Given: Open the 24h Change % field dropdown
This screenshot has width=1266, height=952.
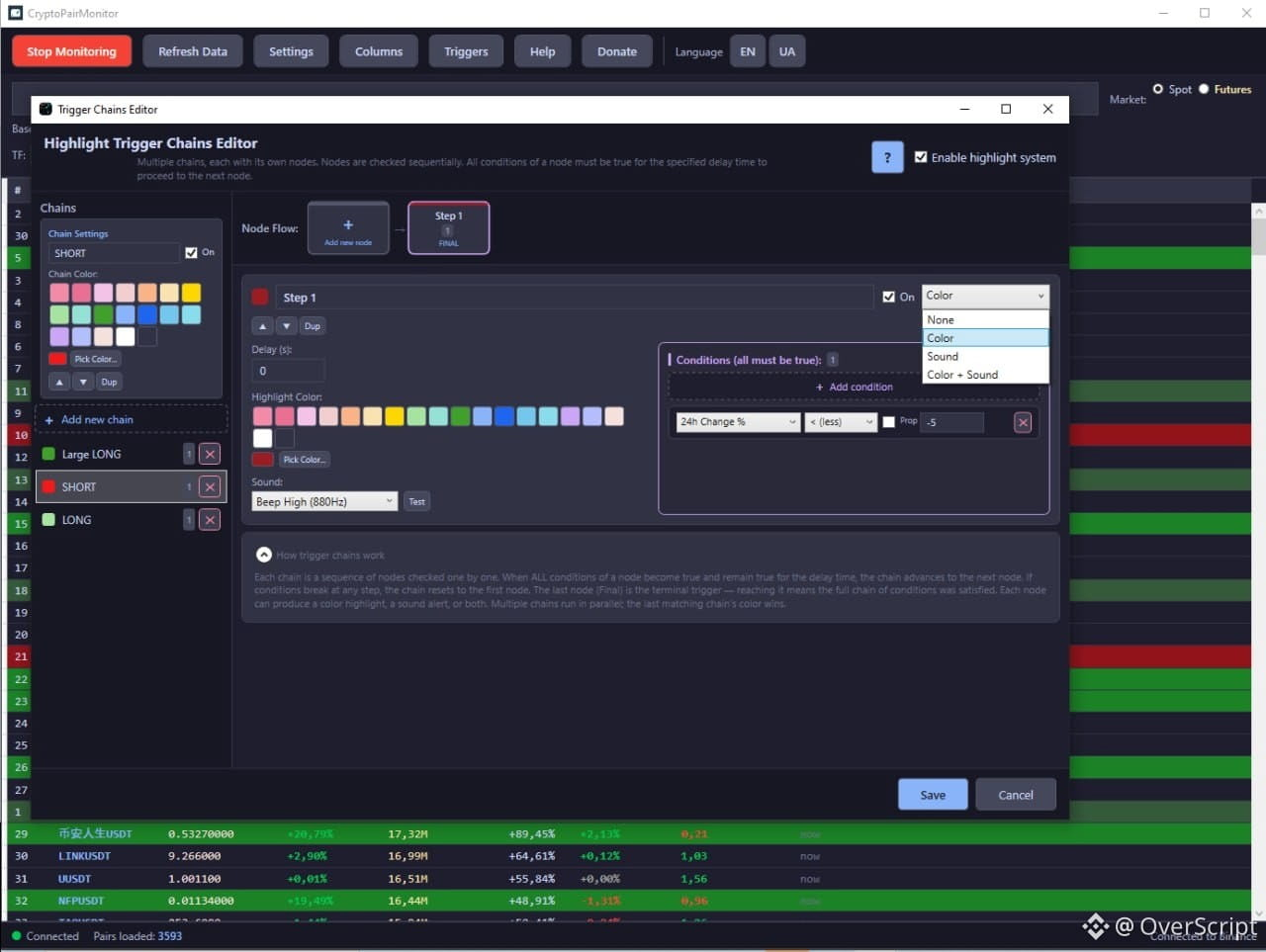Looking at the screenshot, I should (x=738, y=422).
